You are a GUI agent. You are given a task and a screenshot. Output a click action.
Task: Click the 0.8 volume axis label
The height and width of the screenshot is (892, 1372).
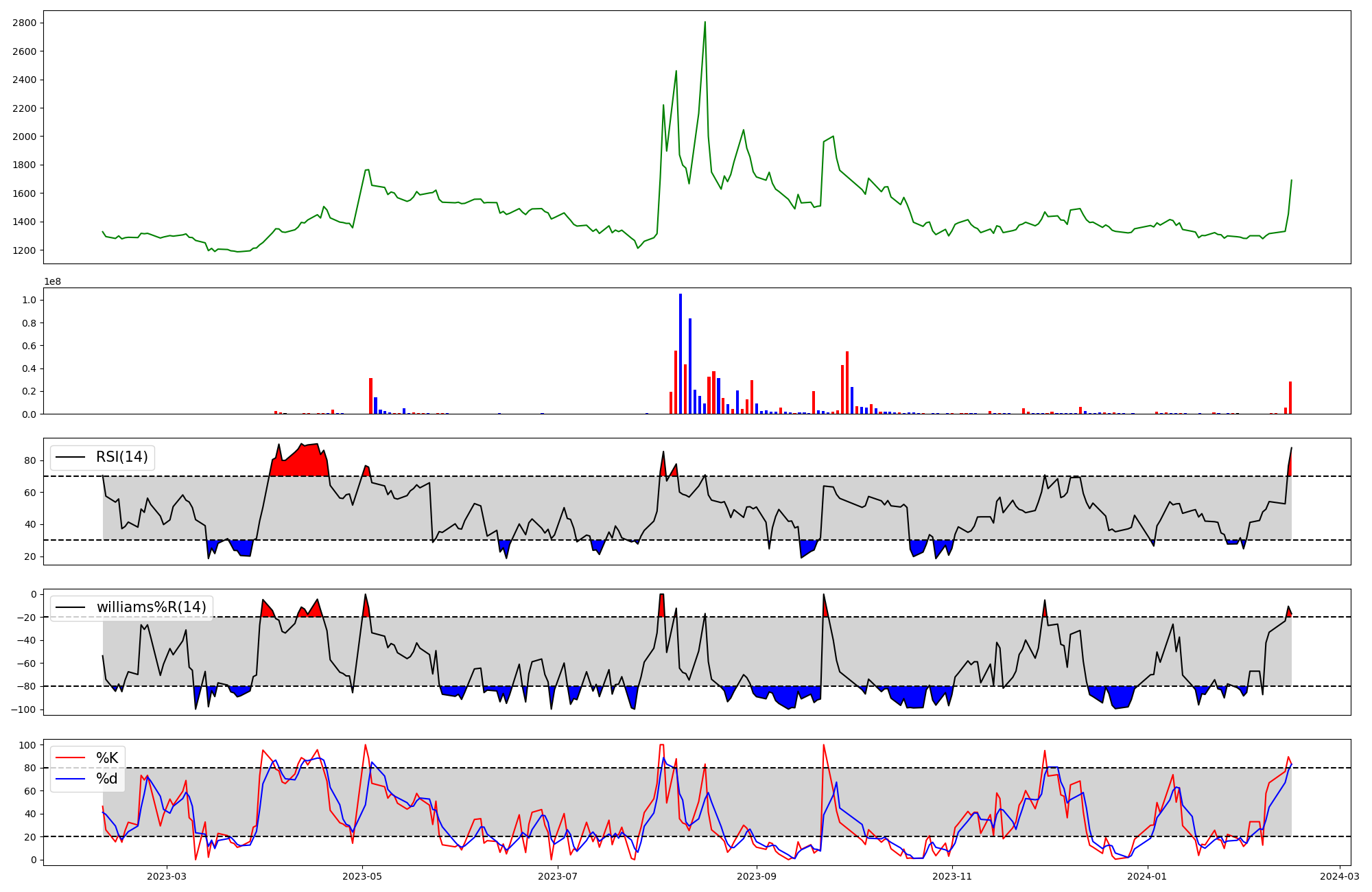(29, 323)
